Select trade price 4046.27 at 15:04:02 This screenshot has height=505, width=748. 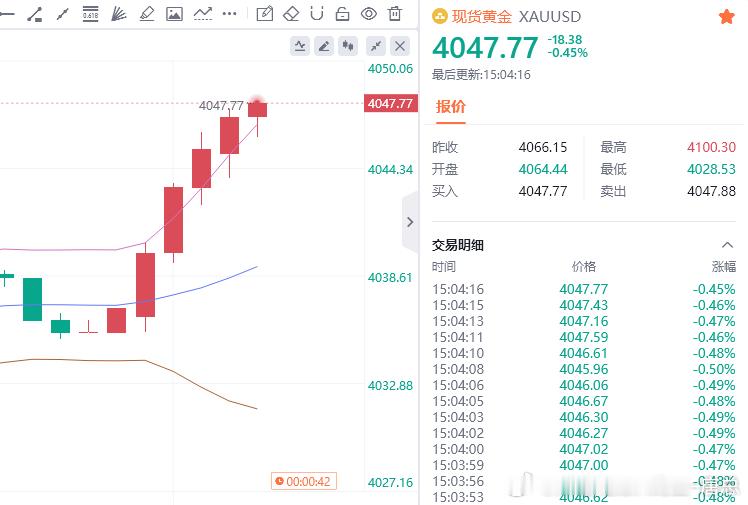pyautogui.click(x=584, y=433)
